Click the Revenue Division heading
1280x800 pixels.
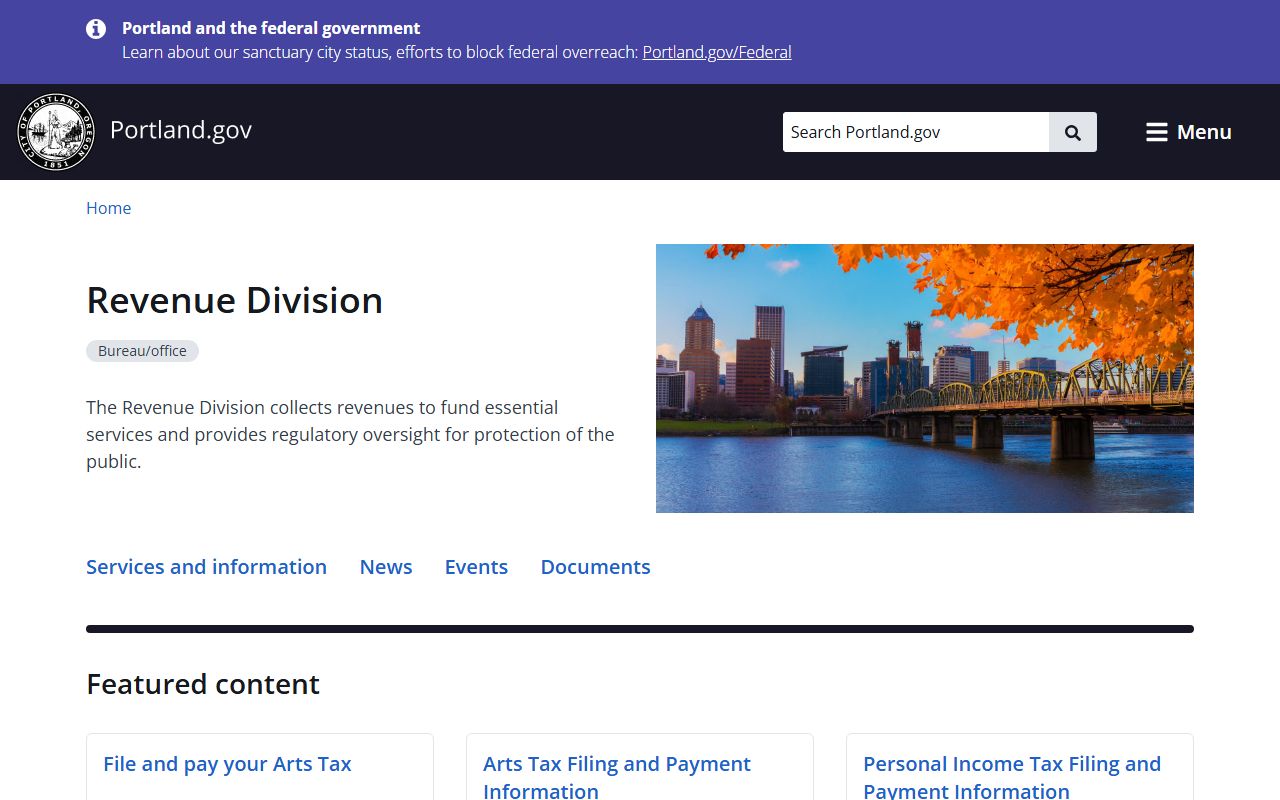point(235,300)
